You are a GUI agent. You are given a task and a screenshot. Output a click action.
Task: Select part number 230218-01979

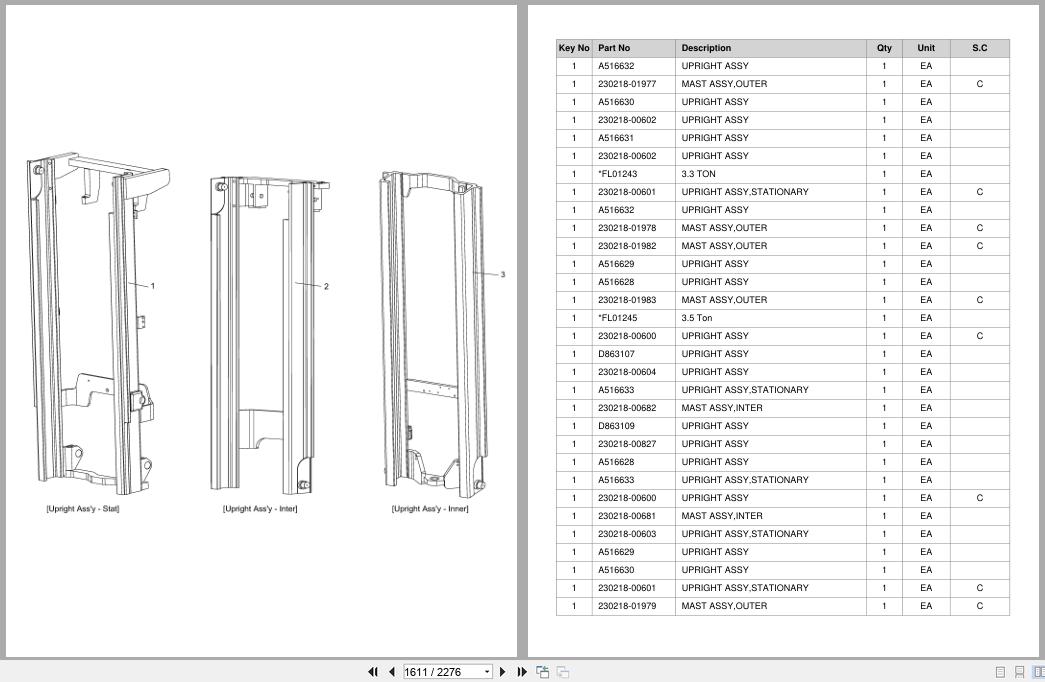[626, 606]
